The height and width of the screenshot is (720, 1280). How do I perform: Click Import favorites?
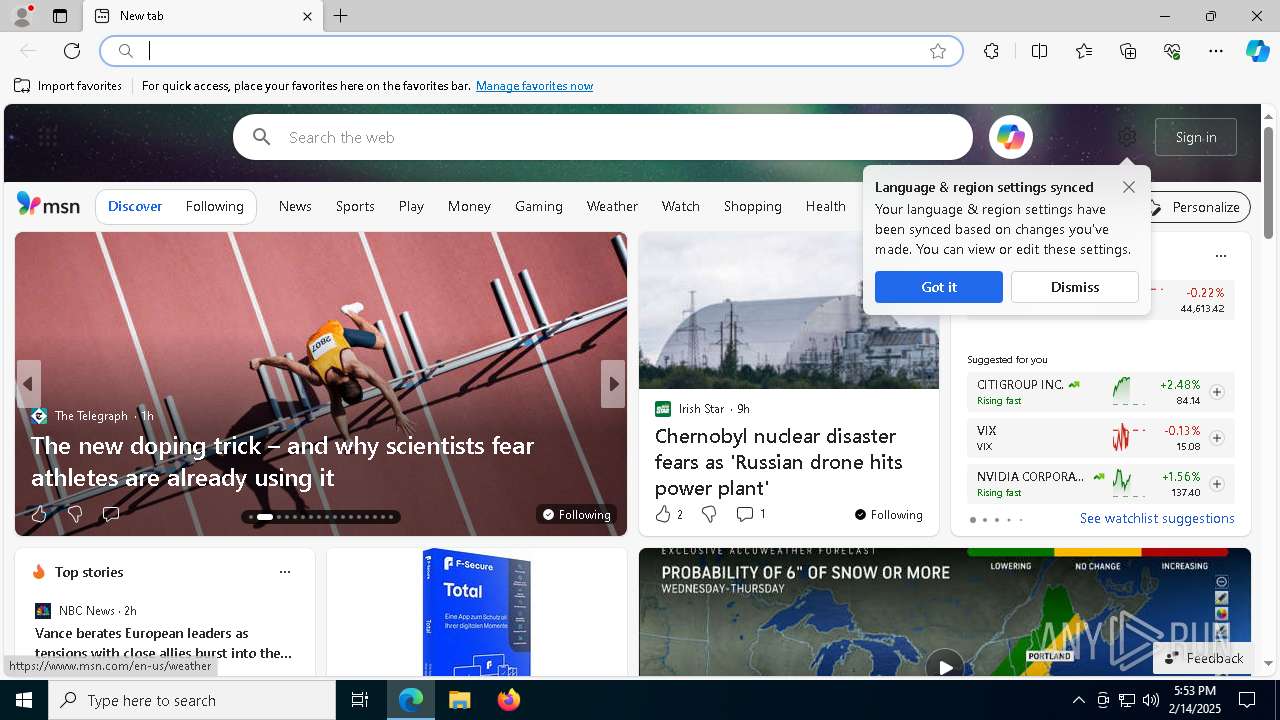tap(68, 86)
